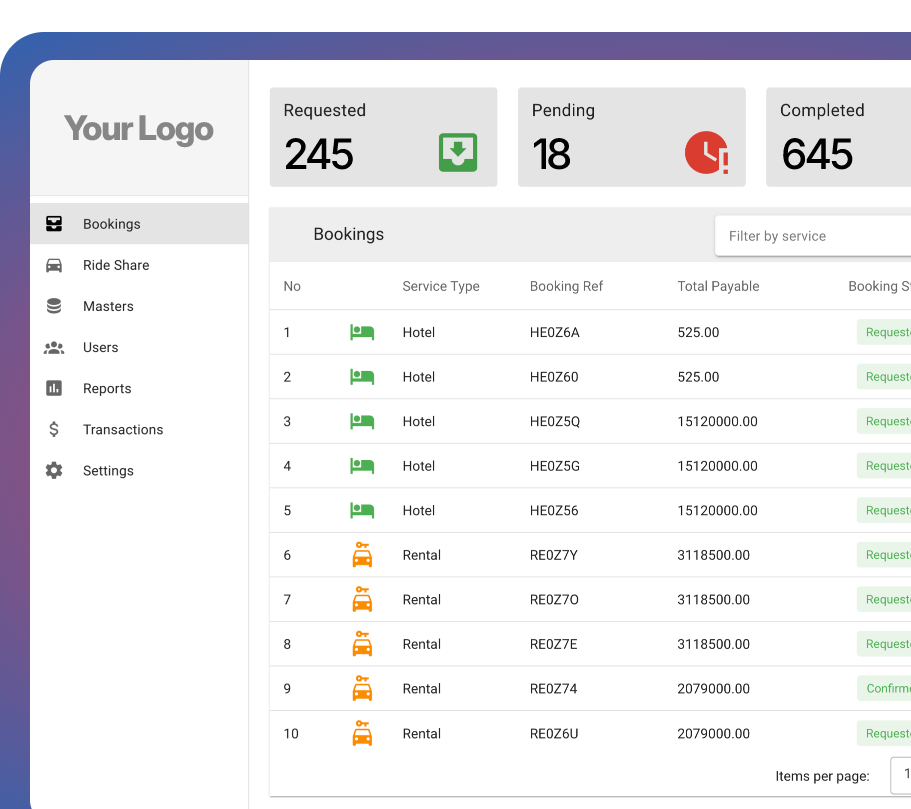Click booking reference RE0Z7E
911x809 pixels.
[x=553, y=644]
